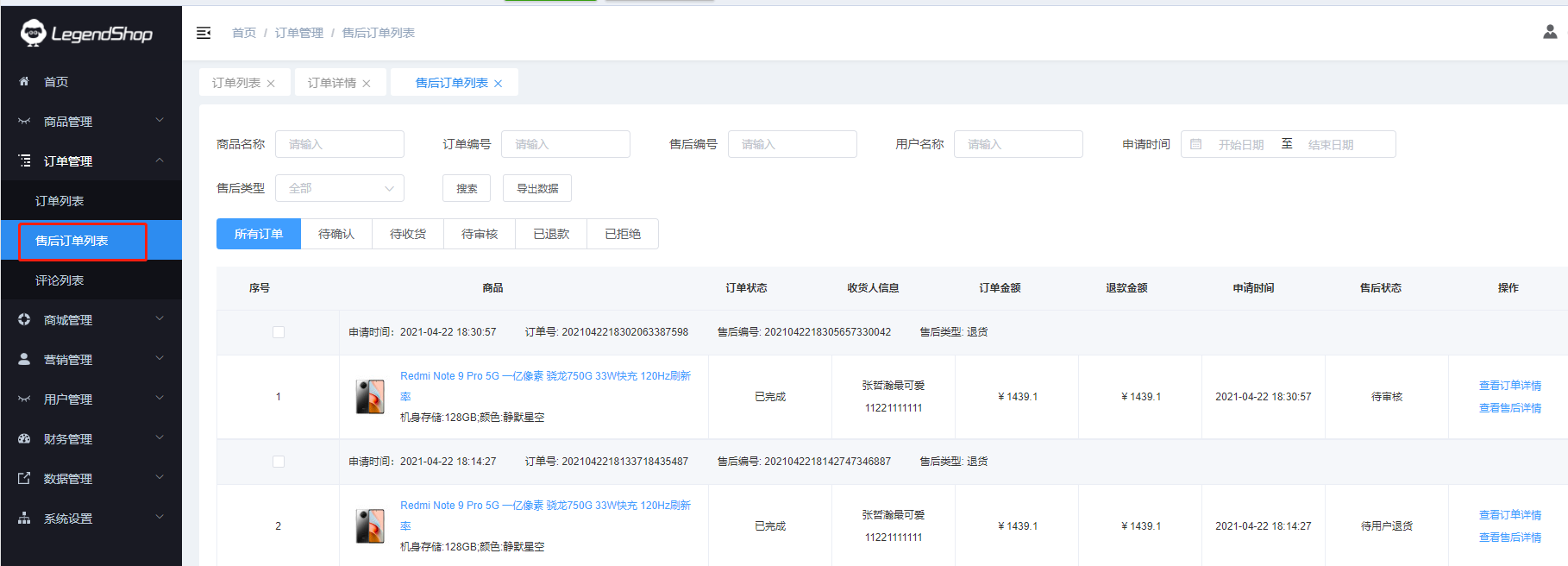Close the 订单详情 tab via X icon
Screen dimensions: 1568x566
coord(367,84)
